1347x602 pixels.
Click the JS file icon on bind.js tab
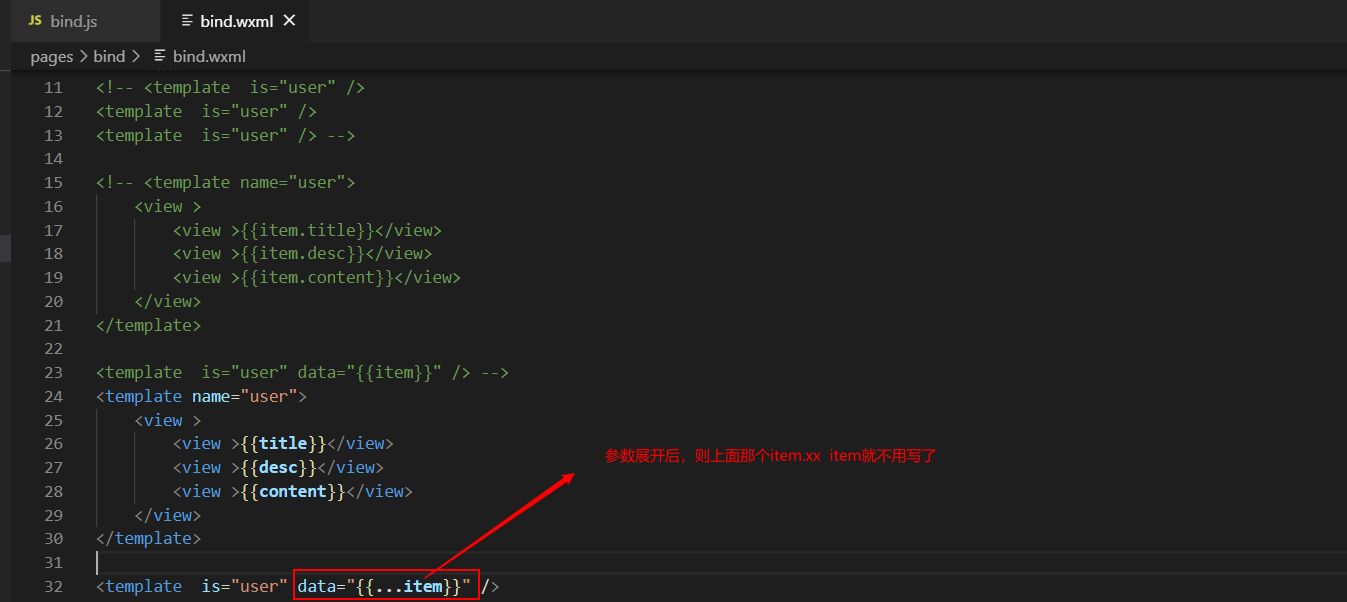pyautogui.click(x=35, y=21)
